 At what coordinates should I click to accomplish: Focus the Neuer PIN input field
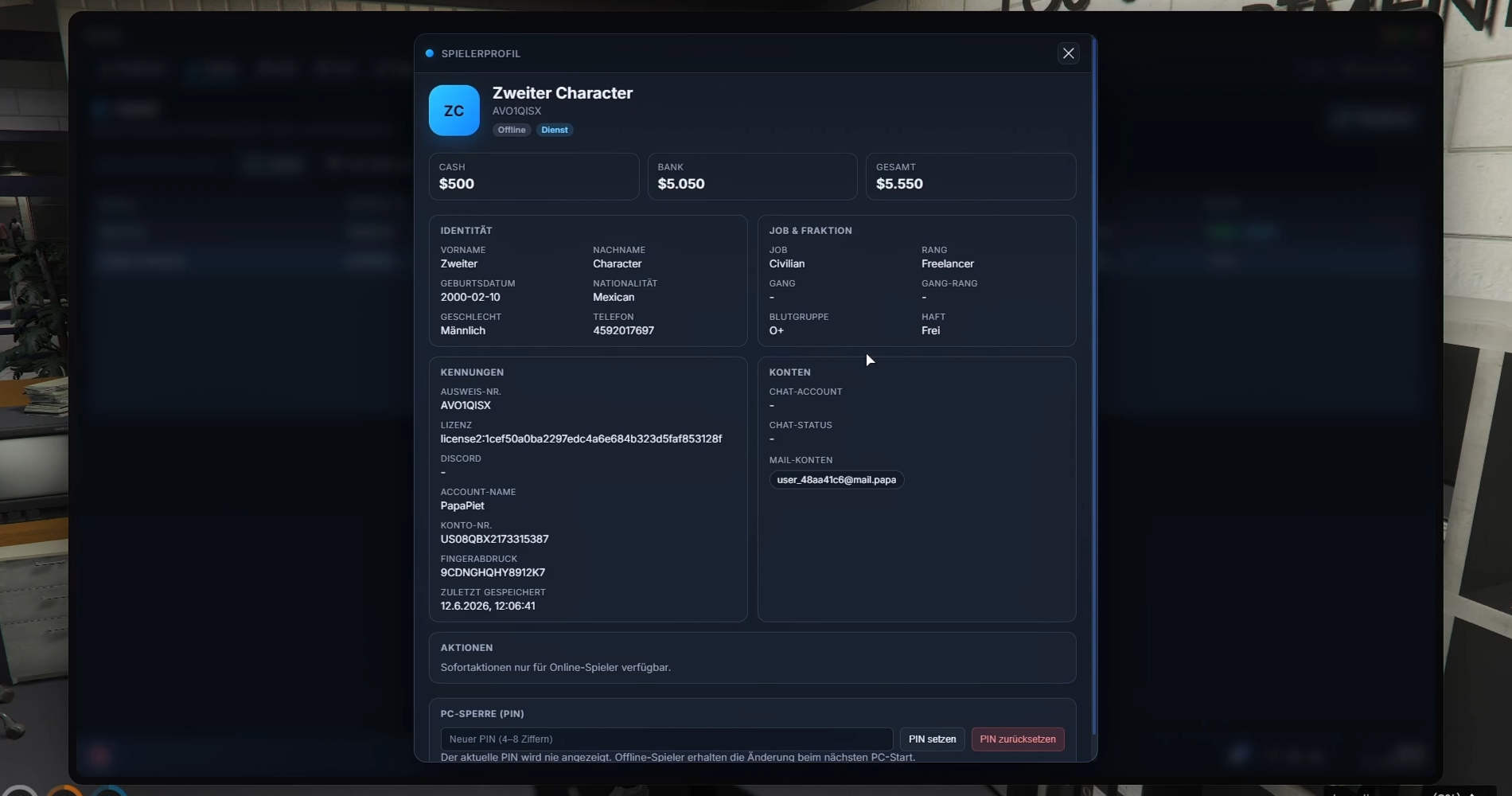(x=667, y=739)
